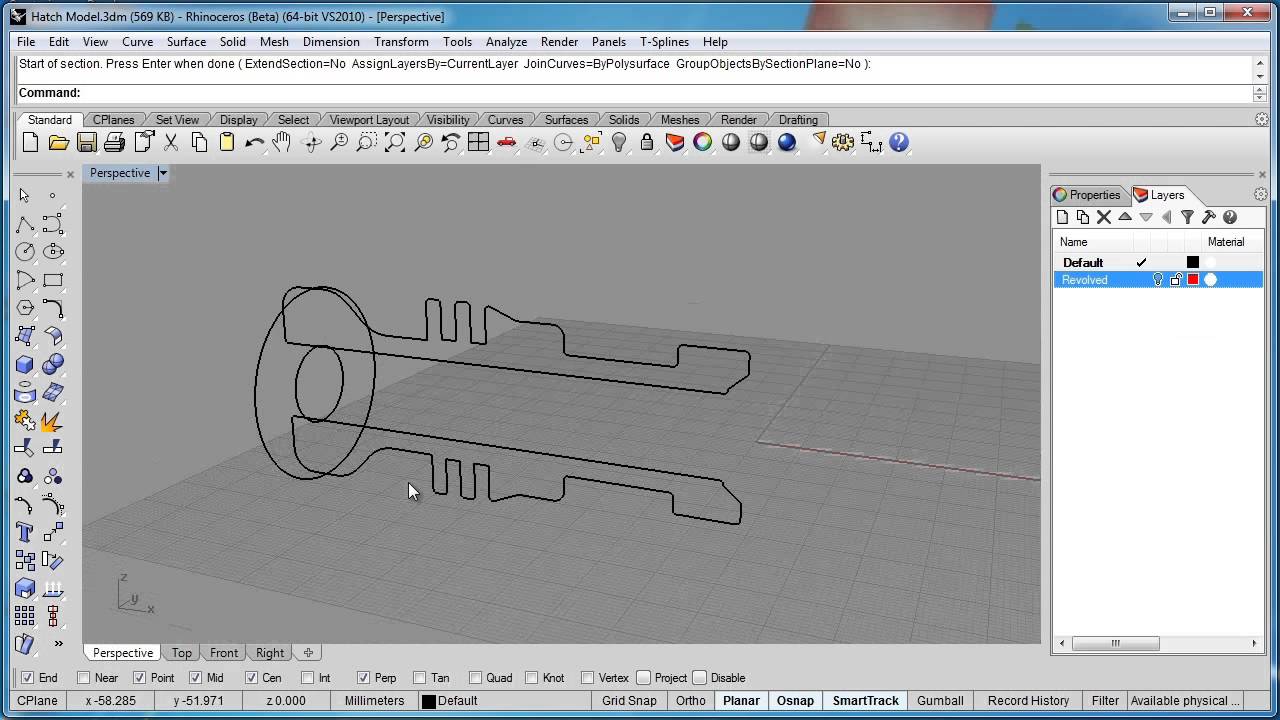Viewport: 1280px width, 720px height.
Task: Activate the Pan hand tool
Action: (282, 143)
